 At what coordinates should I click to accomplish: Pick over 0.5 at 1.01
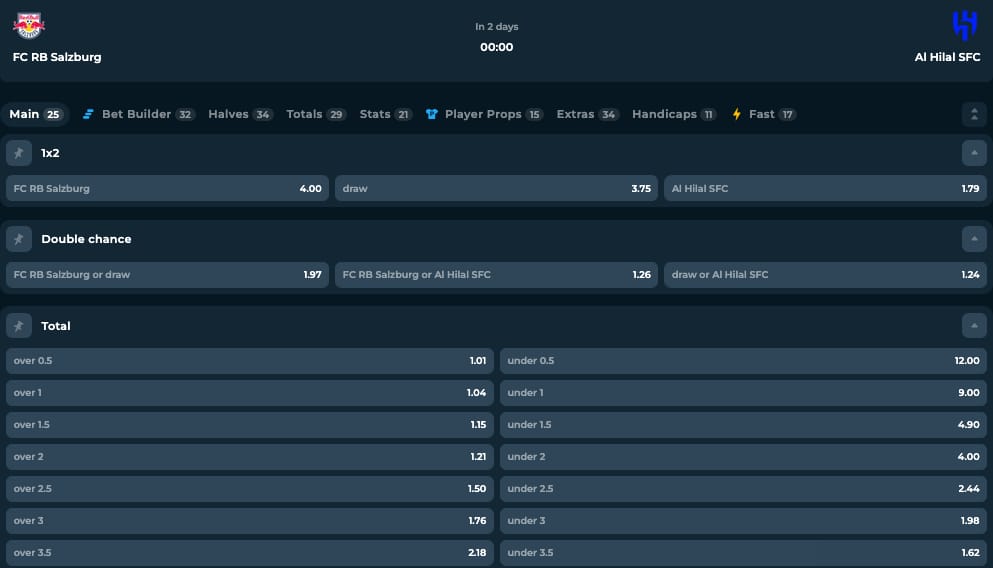pos(250,361)
